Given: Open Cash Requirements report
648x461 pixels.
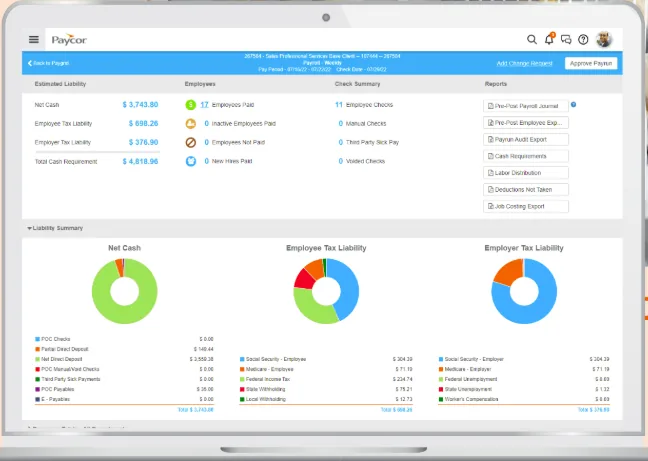Looking at the screenshot, I should pyautogui.click(x=526, y=156).
